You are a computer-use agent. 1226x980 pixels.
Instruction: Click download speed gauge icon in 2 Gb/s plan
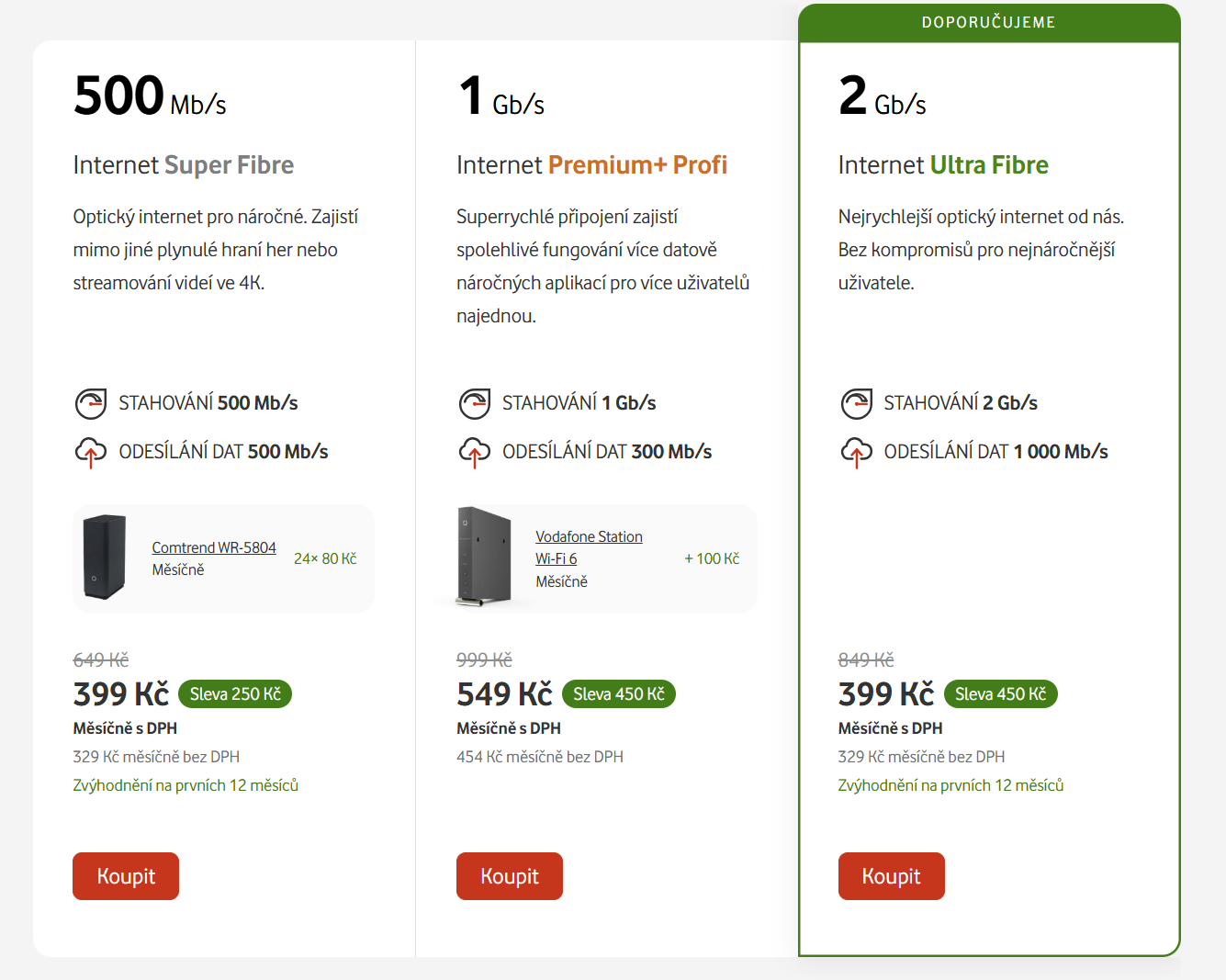(x=856, y=403)
